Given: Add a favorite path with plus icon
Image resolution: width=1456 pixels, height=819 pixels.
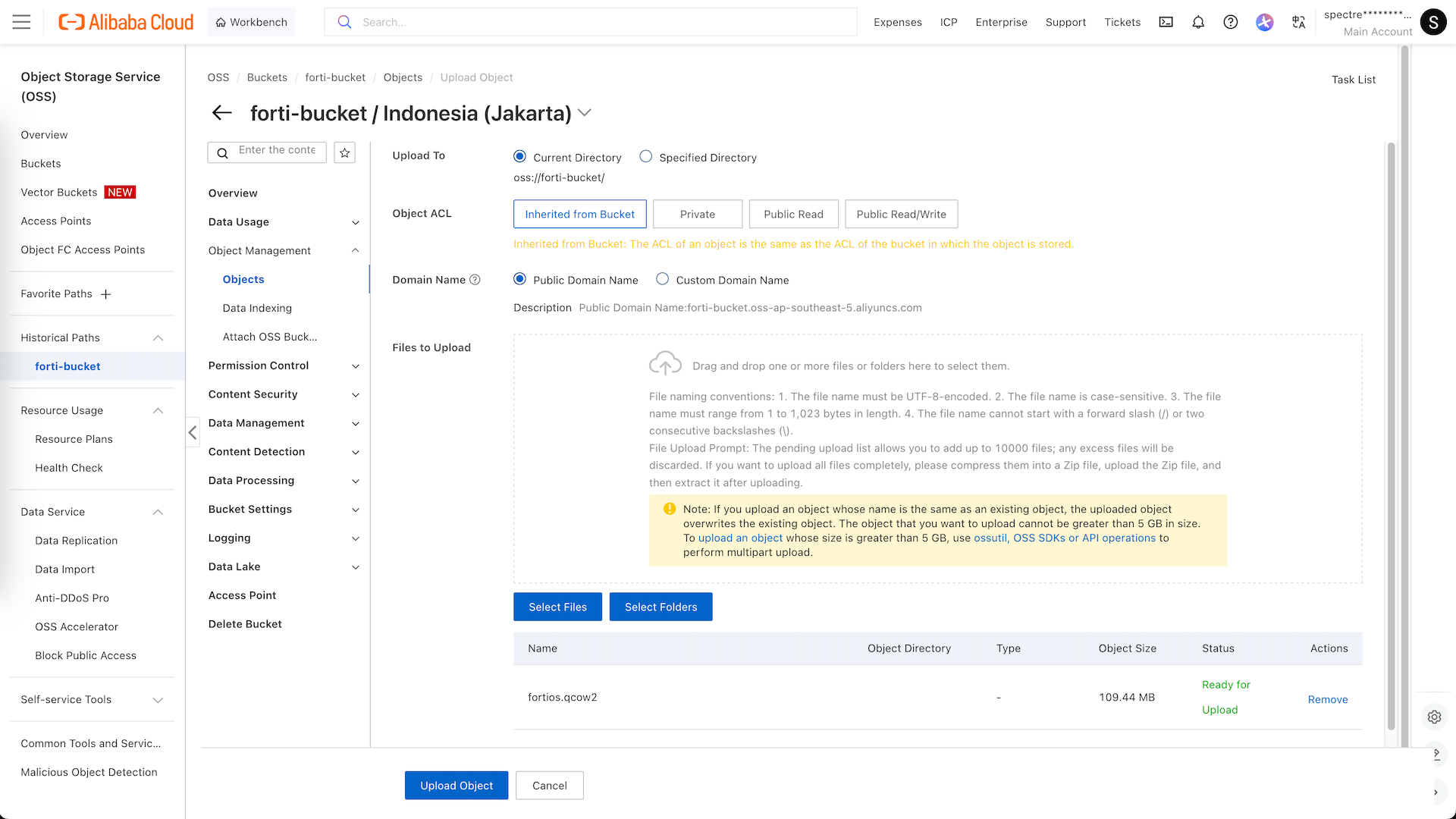Looking at the screenshot, I should [106, 294].
